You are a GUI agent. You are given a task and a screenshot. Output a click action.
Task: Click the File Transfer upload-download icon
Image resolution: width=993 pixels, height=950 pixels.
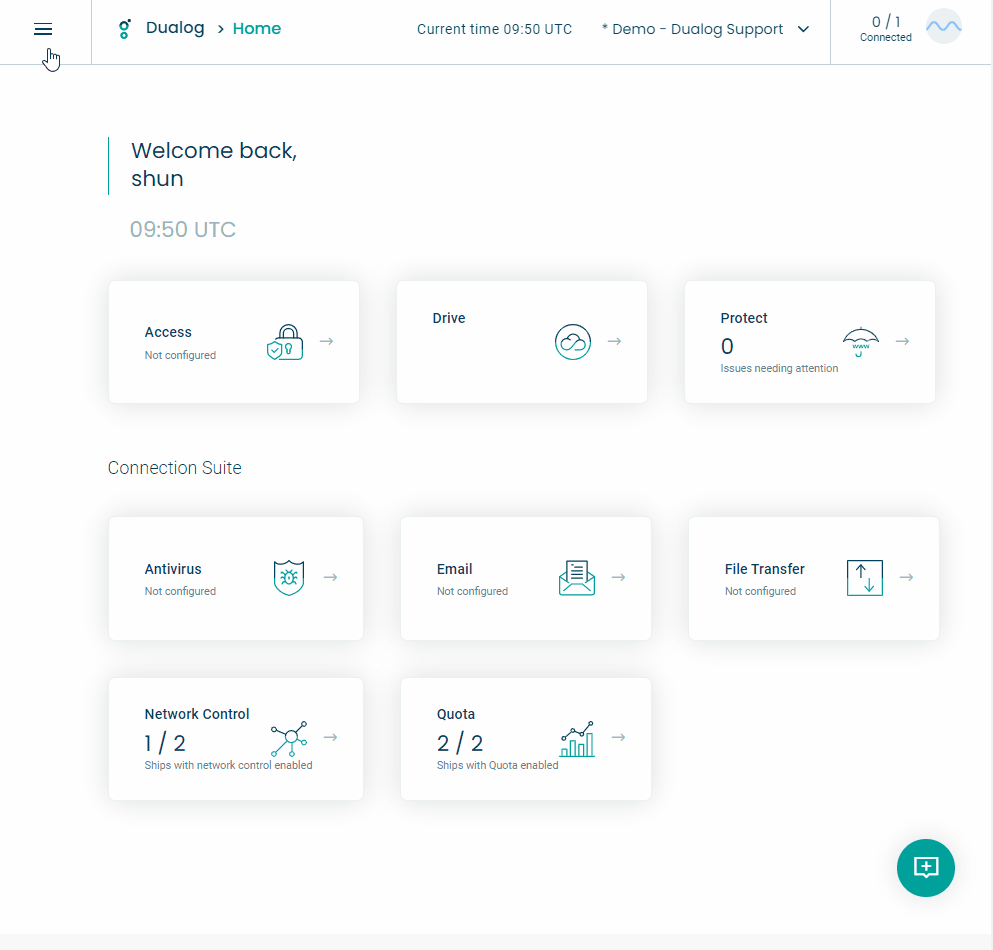tap(864, 577)
